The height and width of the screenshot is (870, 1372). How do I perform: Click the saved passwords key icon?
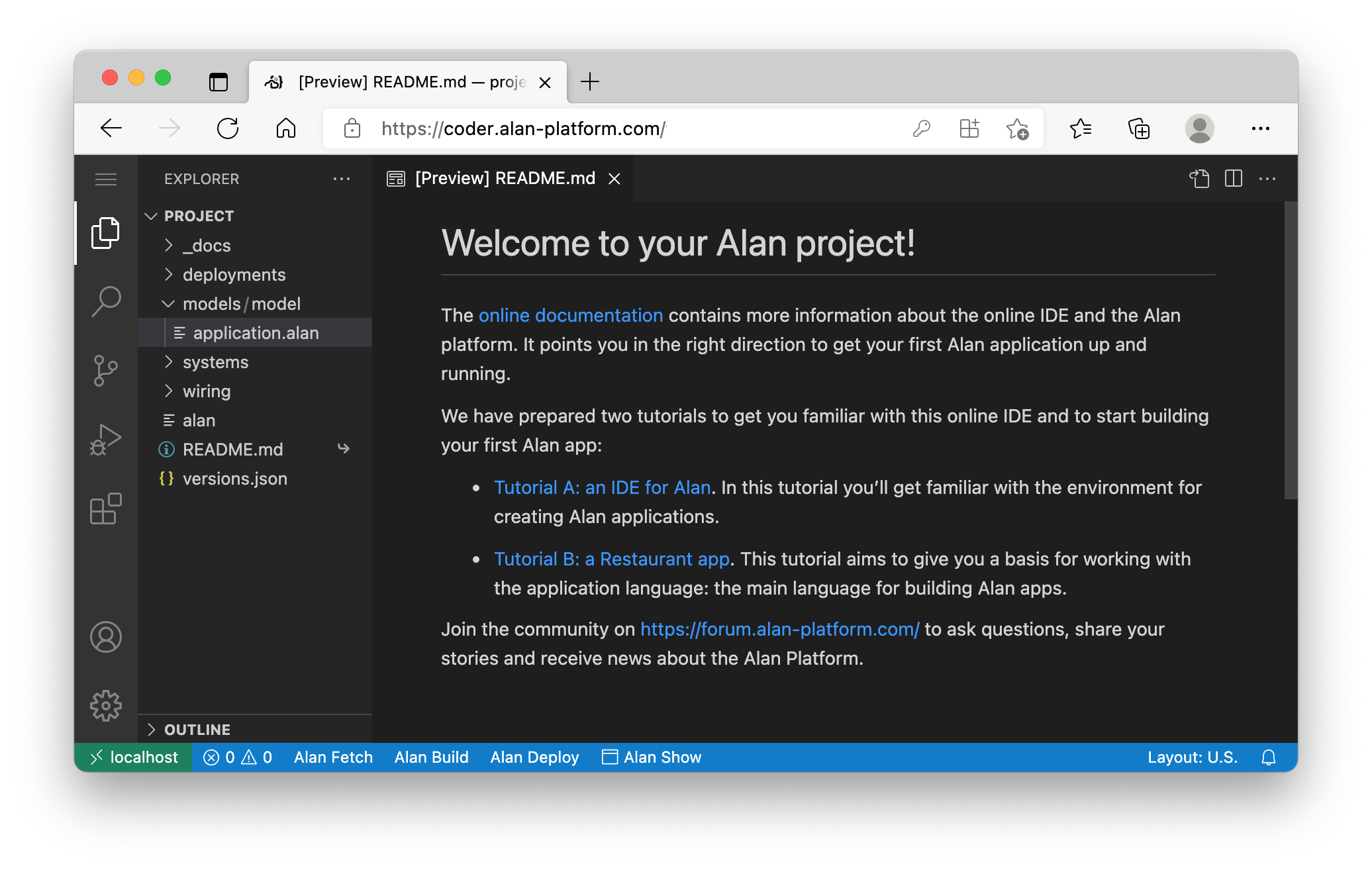pos(921,128)
